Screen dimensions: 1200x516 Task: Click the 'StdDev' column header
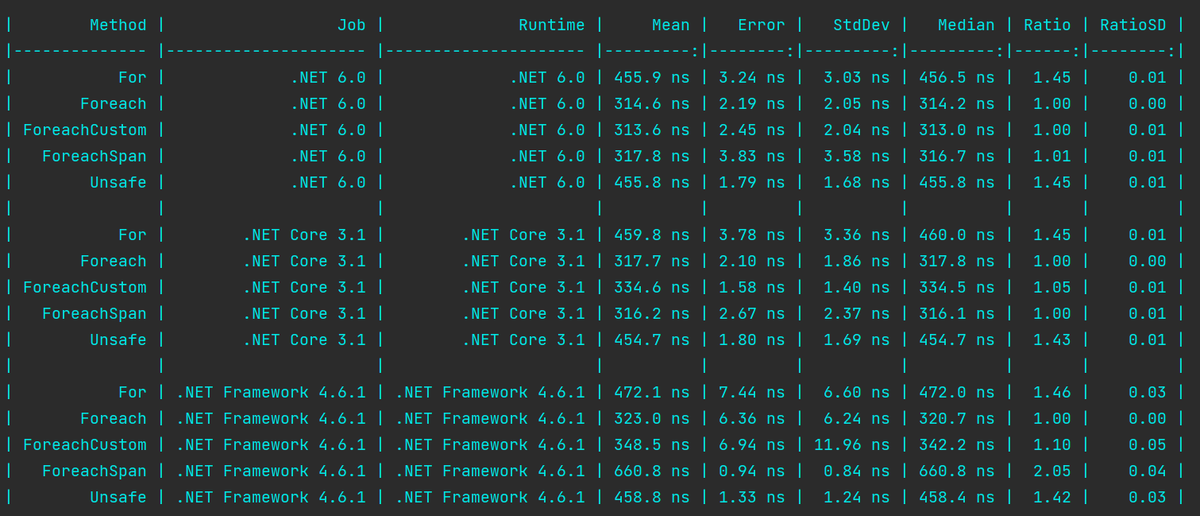click(x=862, y=25)
